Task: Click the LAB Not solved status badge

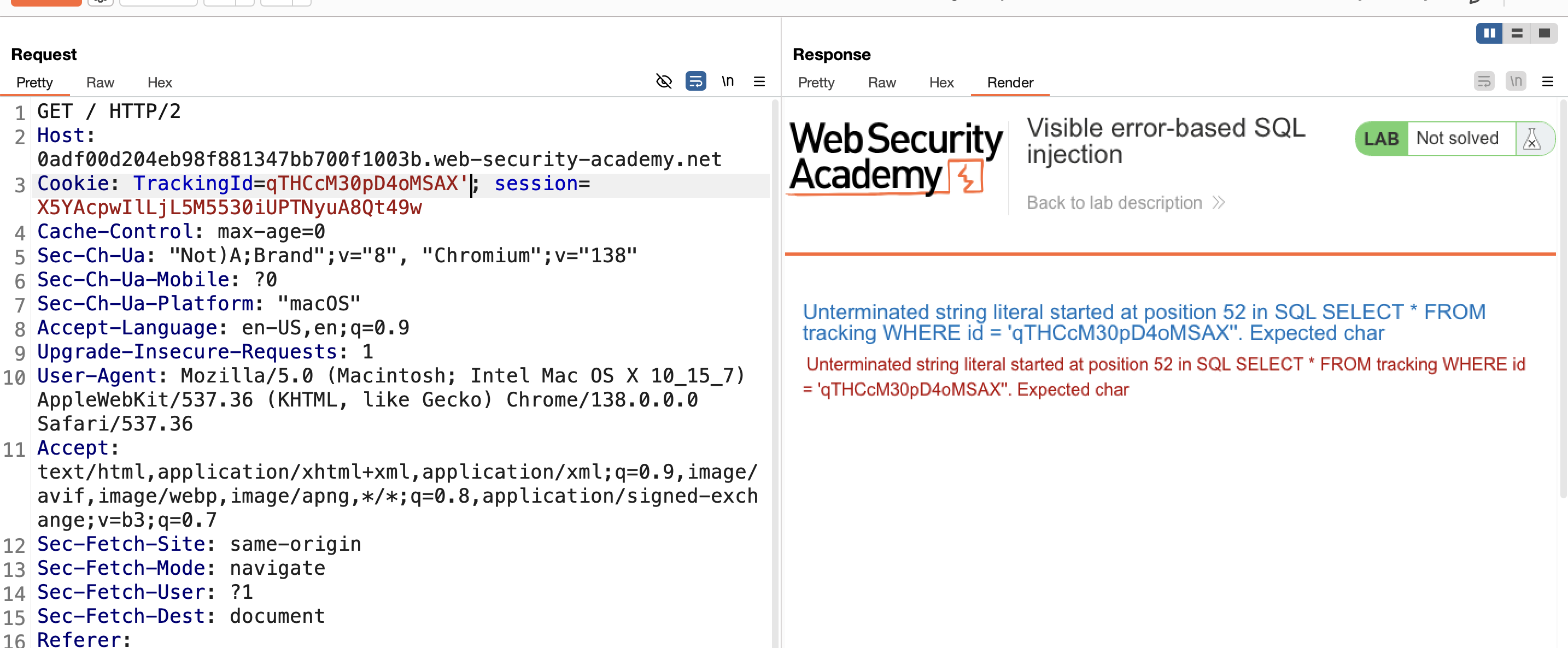Action: click(1454, 139)
